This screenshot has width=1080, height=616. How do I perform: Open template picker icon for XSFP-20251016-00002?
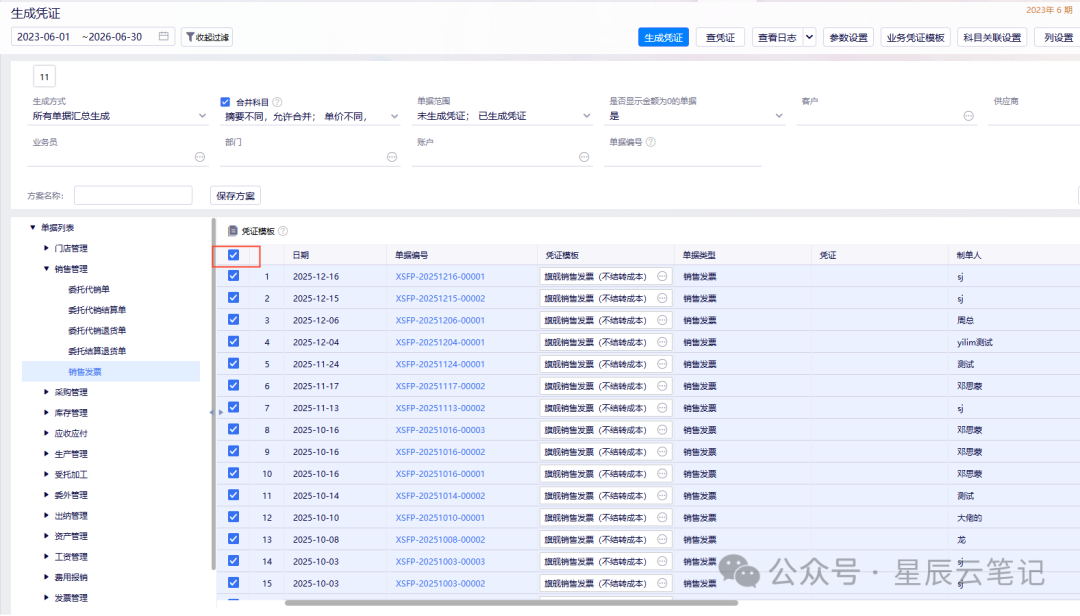click(x=662, y=452)
